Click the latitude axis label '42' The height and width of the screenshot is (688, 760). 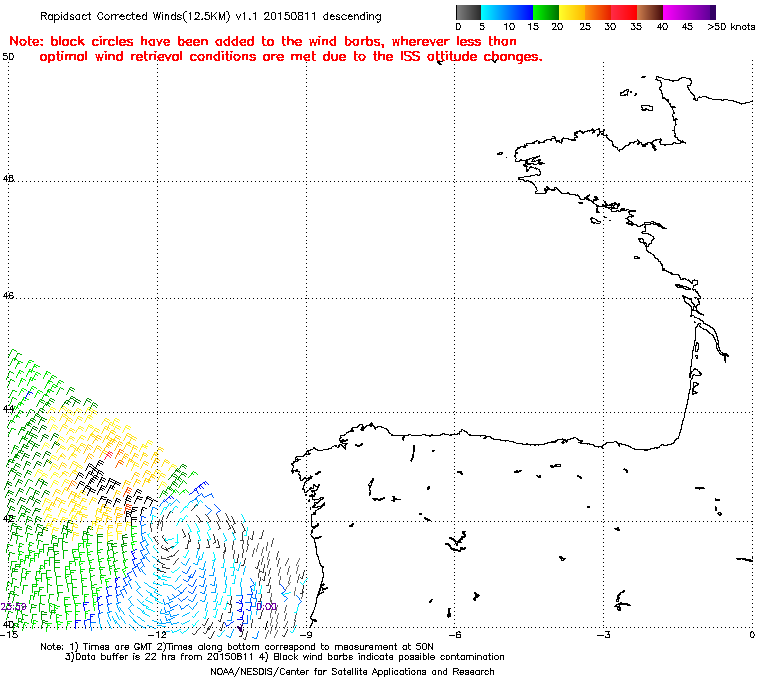coord(8,518)
